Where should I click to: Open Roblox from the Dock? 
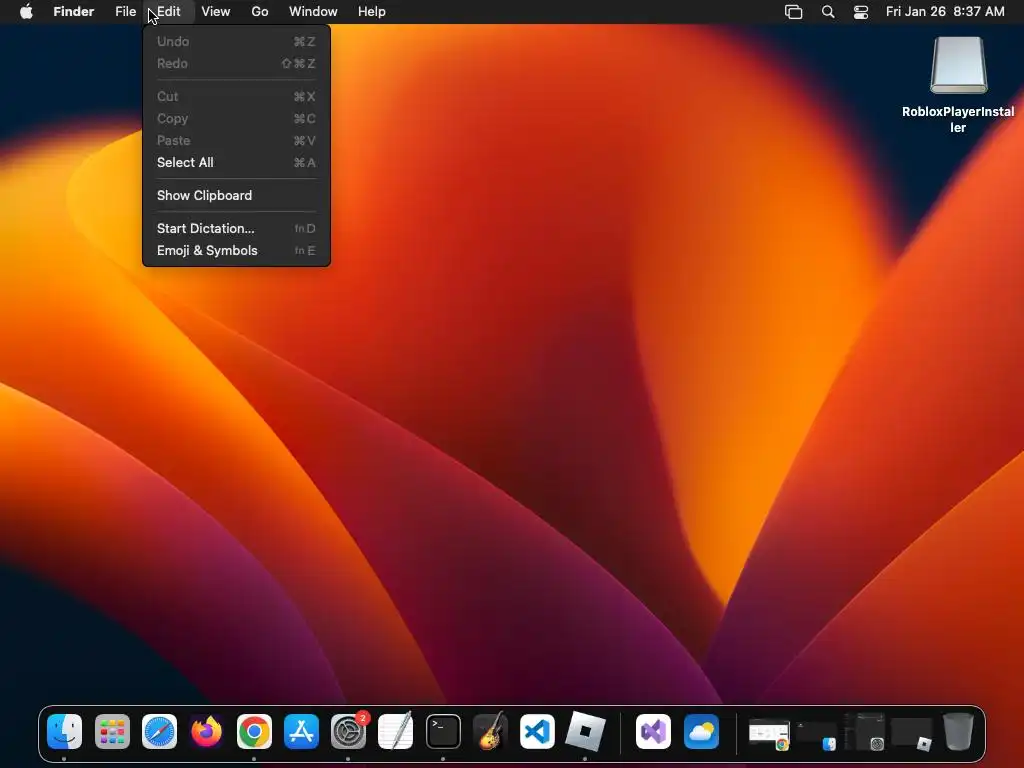pos(585,731)
